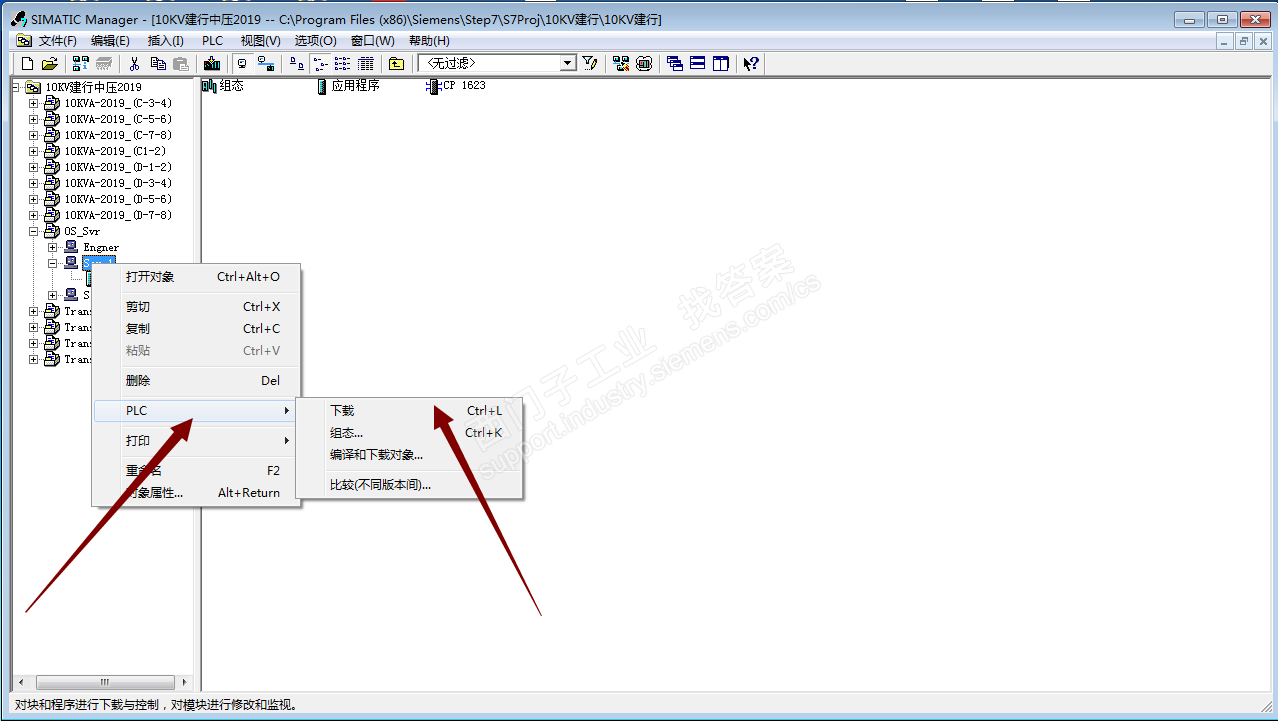
Task: Expand the 10KVA-2019_(D-3-4) tree node
Action: 34,183
